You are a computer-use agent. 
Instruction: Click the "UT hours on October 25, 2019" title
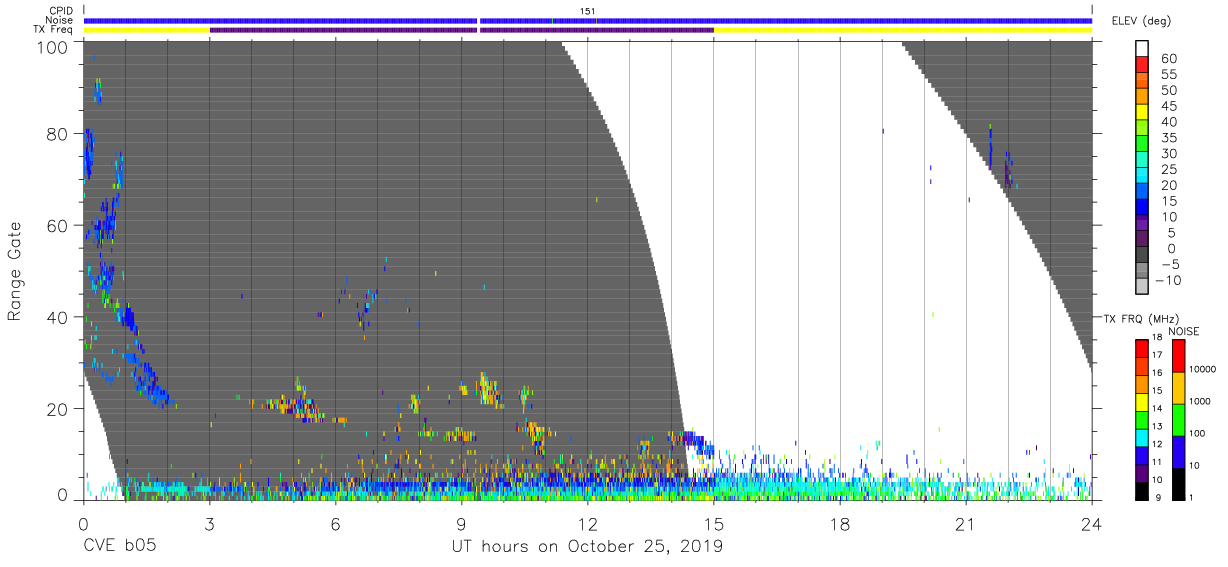pos(587,547)
